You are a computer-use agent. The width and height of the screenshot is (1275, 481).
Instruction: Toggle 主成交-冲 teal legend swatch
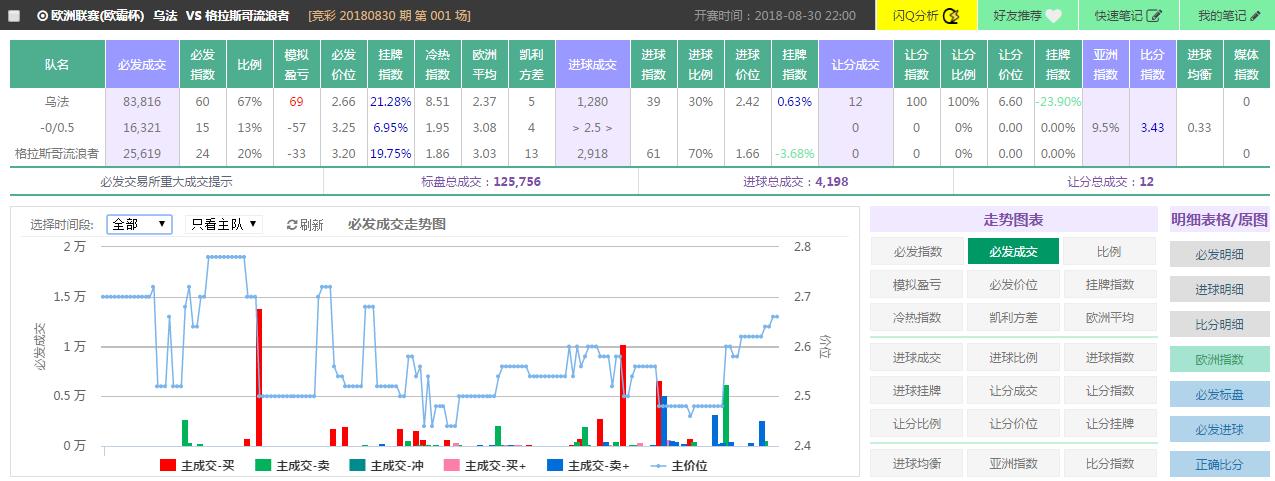[x=357, y=465]
